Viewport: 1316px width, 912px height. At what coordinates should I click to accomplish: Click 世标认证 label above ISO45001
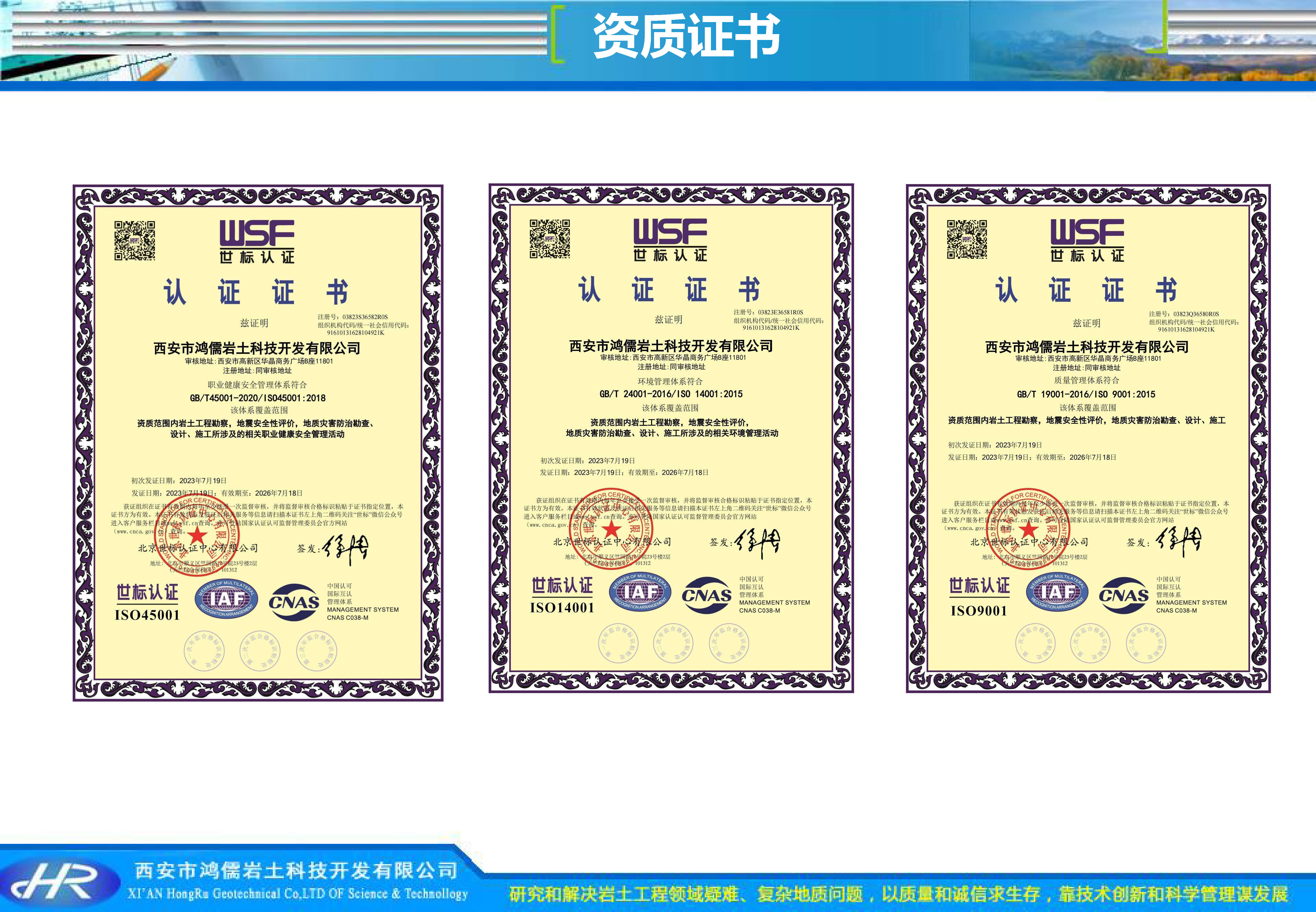click(x=147, y=593)
